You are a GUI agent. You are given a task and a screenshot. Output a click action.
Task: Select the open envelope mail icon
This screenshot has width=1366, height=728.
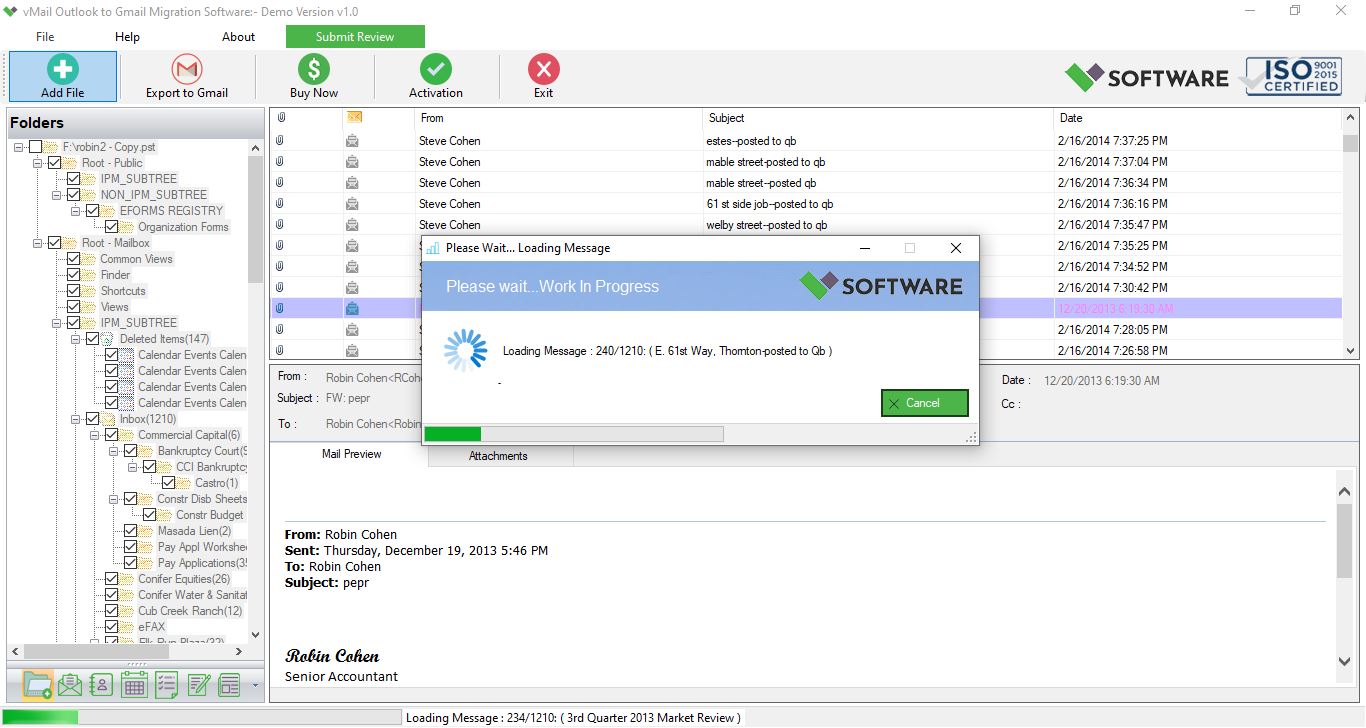70,685
